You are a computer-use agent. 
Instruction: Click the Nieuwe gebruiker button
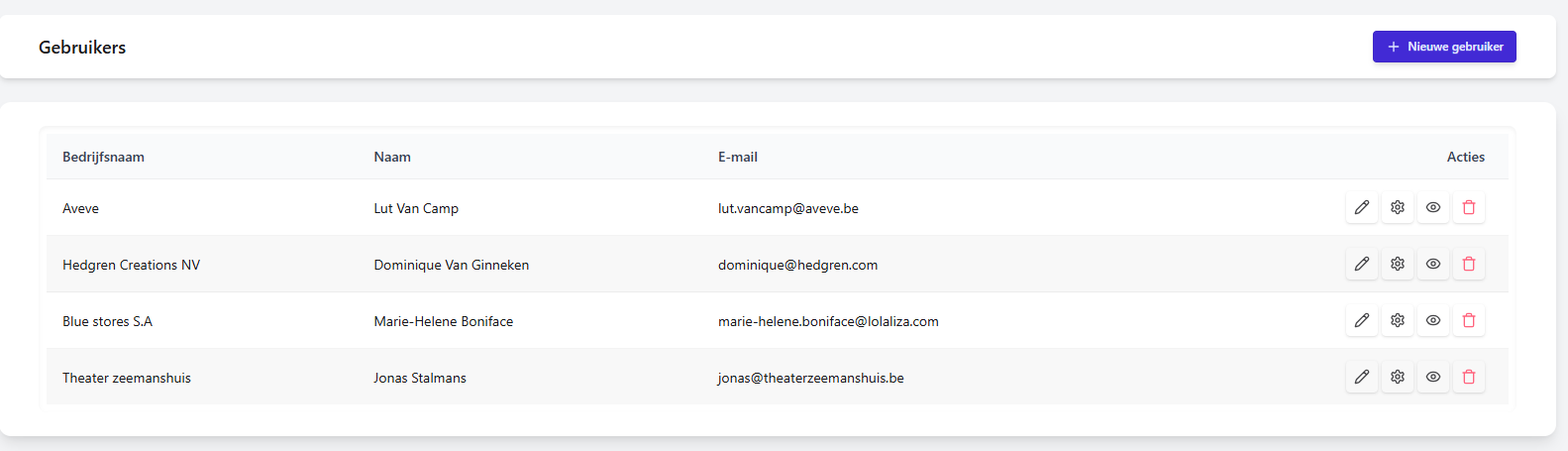click(1444, 47)
